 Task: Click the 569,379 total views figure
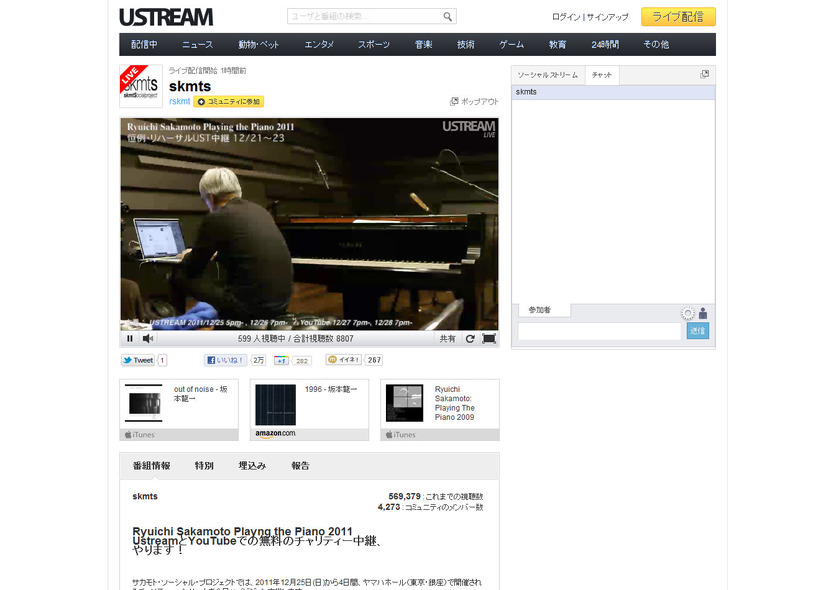(x=405, y=496)
